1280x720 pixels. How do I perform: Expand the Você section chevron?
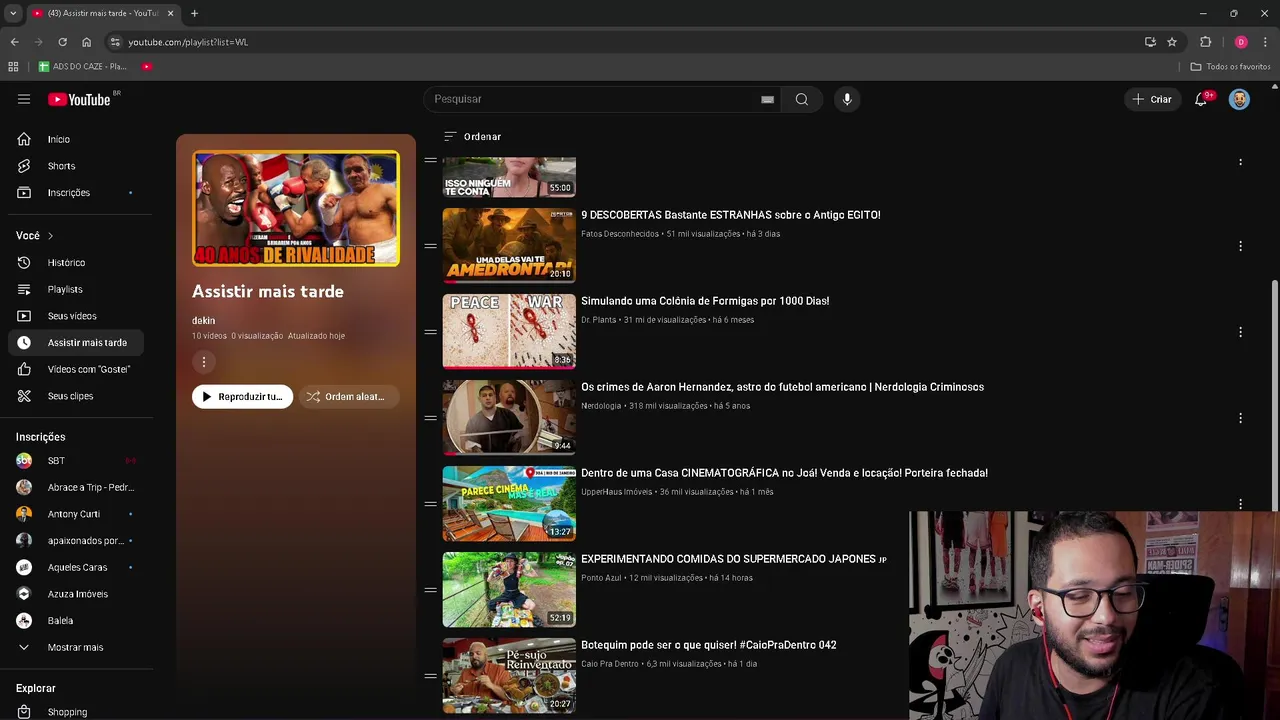[x=50, y=236]
